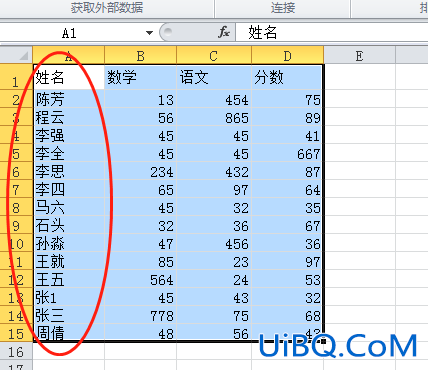Click the 数学 value 778

click(x=141, y=315)
